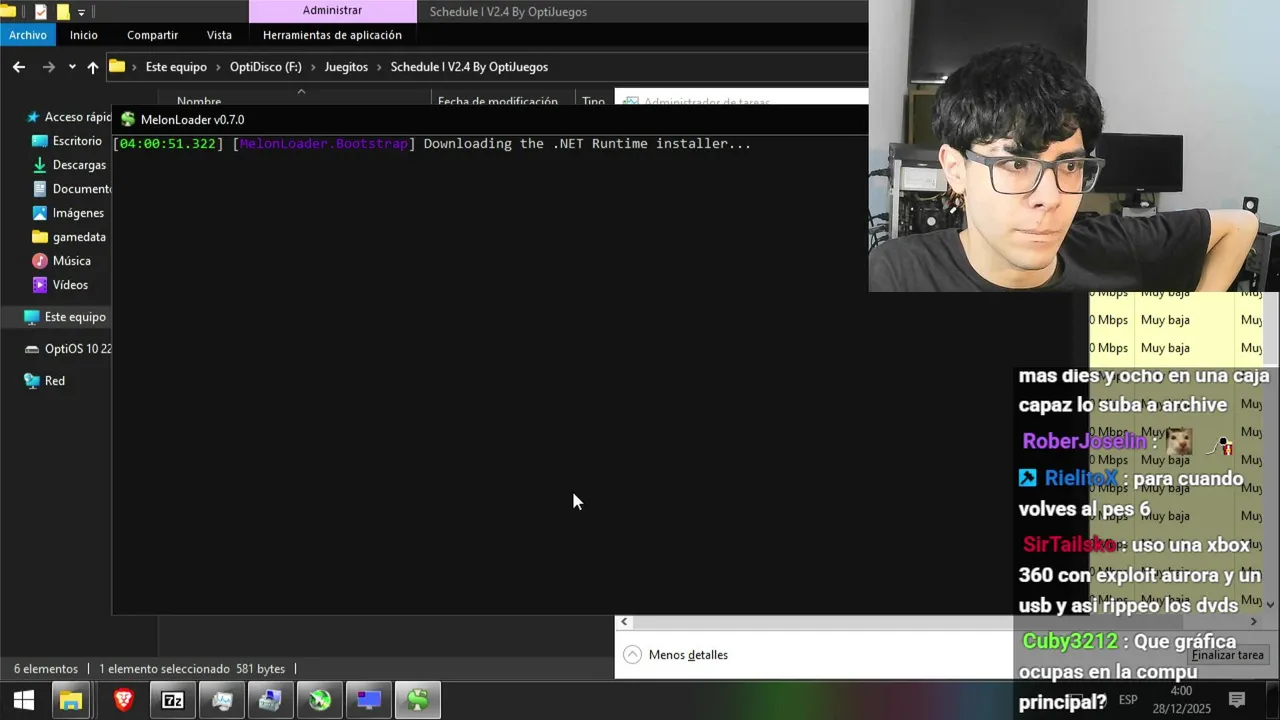Screen dimensions: 1280x720
Task: Click Task Manager vertical scrollbar down arrow
Action: click(1271, 604)
